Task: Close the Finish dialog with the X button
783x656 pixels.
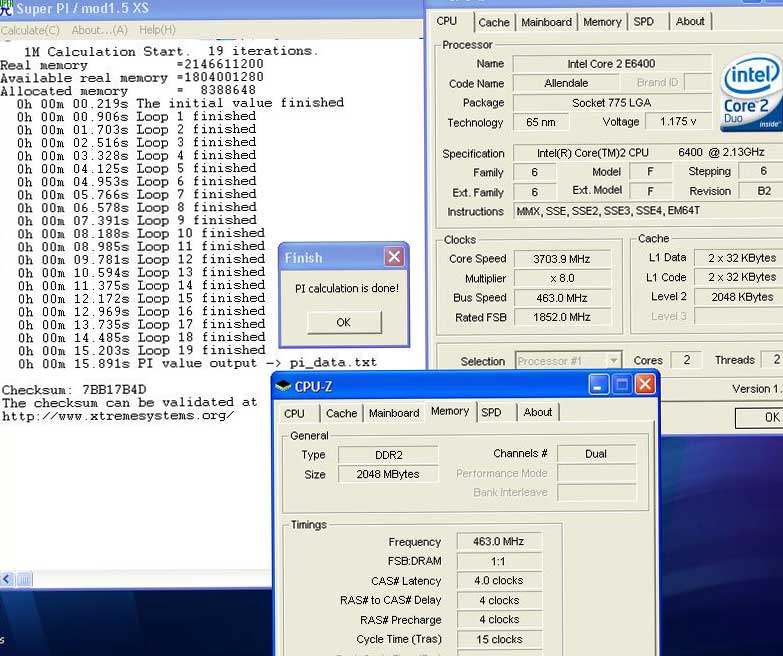Action: coord(394,257)
